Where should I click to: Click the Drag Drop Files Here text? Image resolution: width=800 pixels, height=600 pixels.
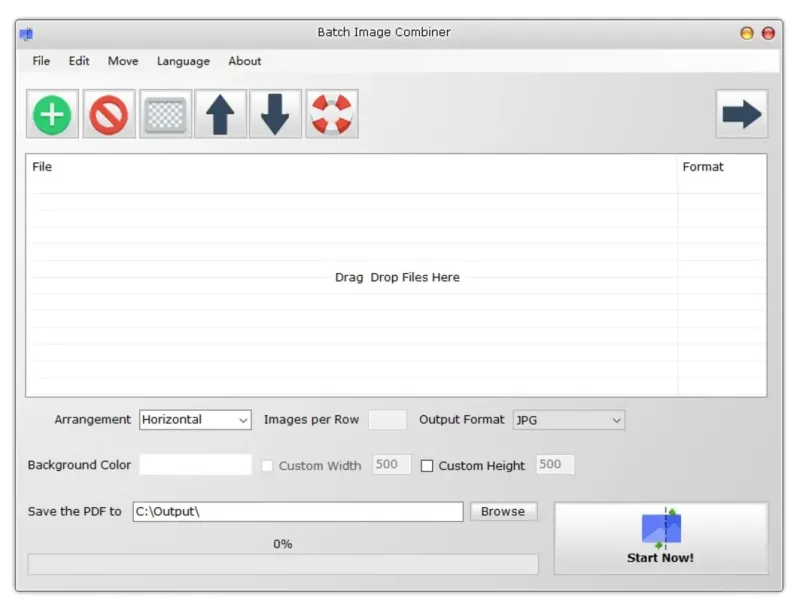tap(397, 278)
